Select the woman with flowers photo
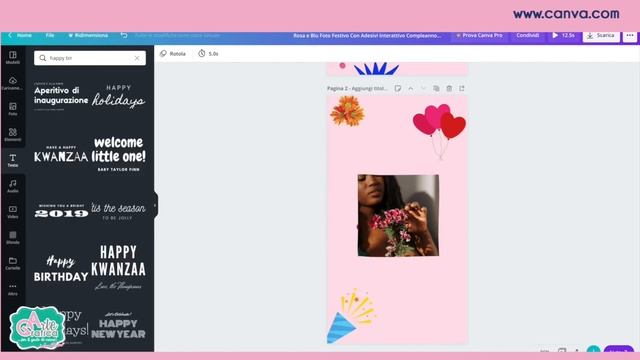Screen dimensions: 640x360 398,216
